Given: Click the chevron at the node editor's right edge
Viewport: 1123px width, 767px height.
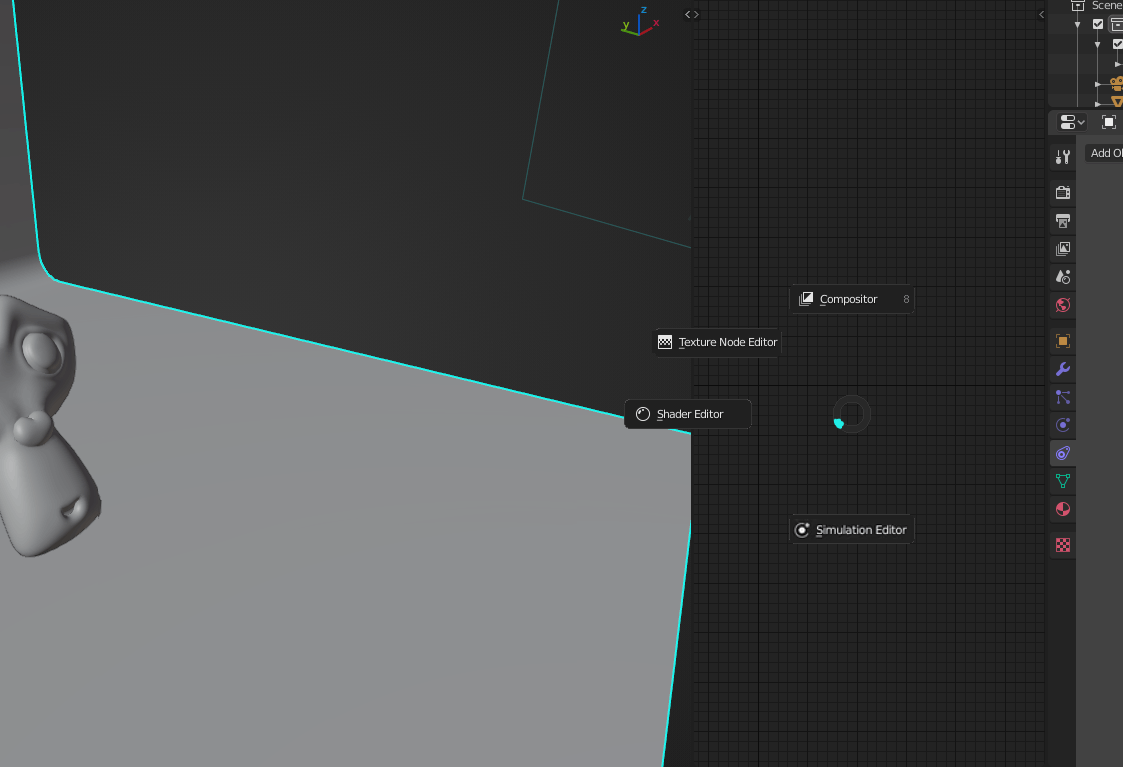Looking at the screenshot, I should (1041, 14).
